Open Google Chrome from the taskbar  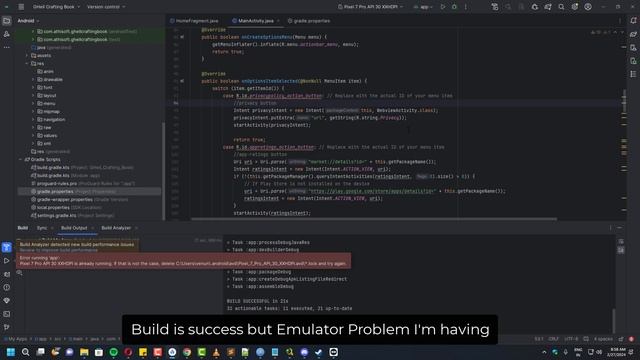pyautogui.click(x=187, y=352)
